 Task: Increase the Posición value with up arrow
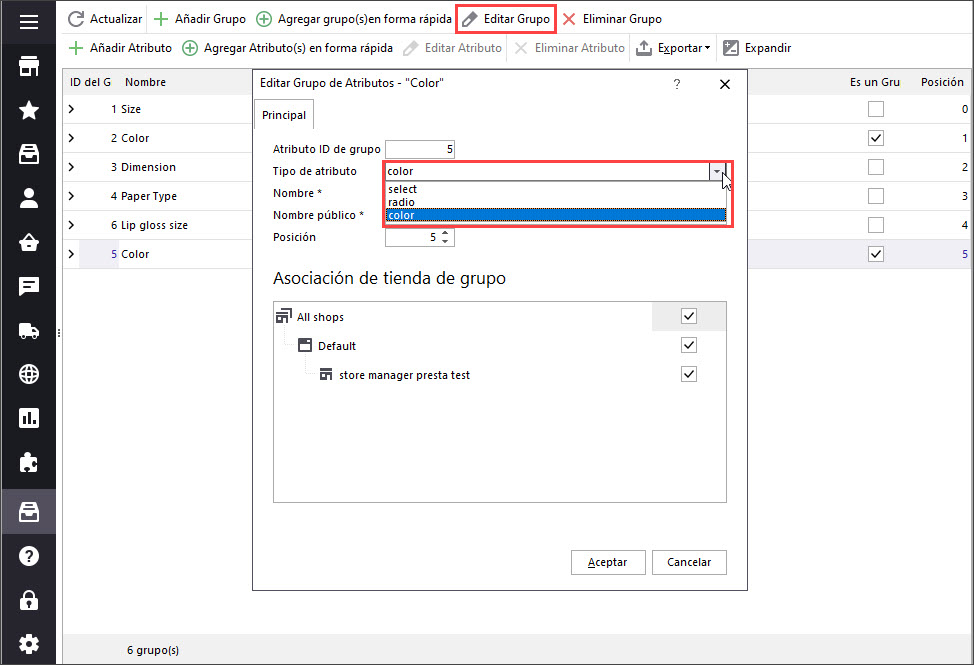[x=445, y=233]
